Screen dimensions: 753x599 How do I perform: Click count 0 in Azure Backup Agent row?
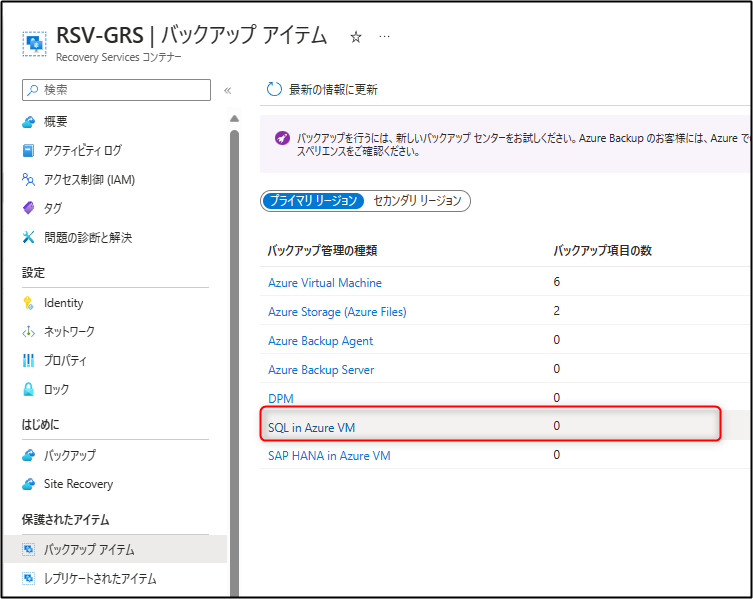(x=557, y=340)
